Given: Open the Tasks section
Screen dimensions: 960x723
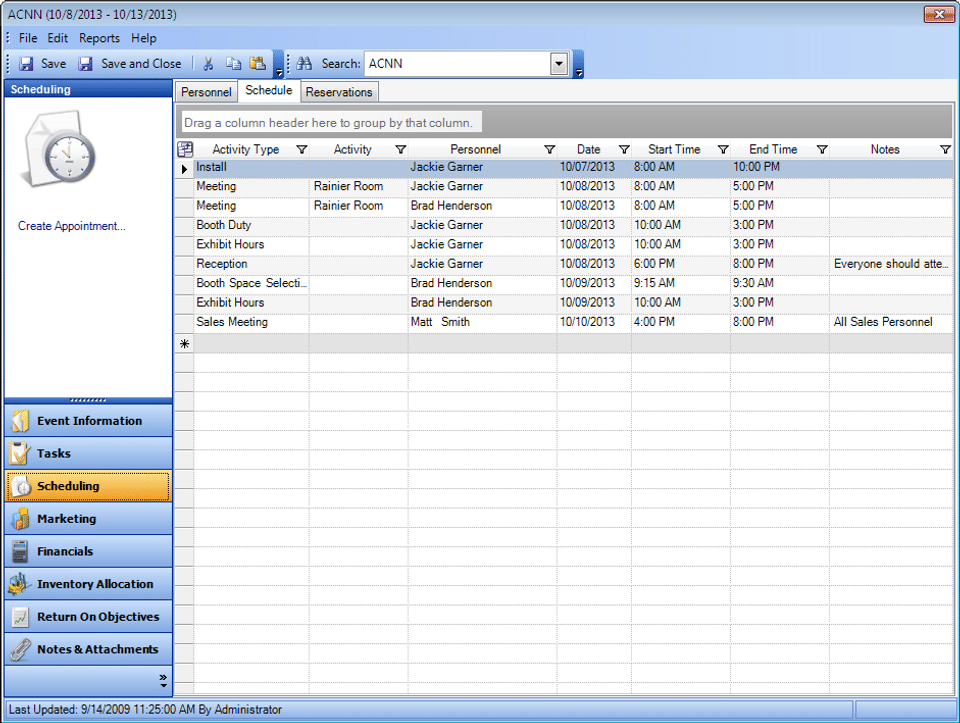Looking at the screenshot, I should 88,454.
